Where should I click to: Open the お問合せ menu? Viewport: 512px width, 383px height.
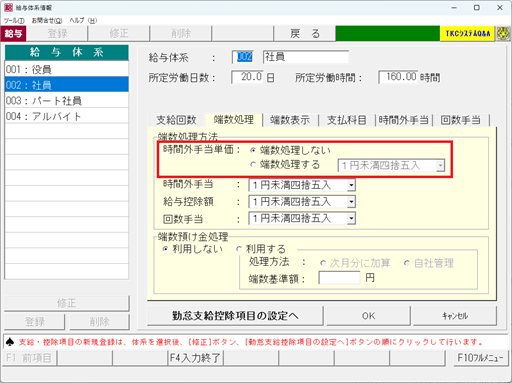(47, 21)
